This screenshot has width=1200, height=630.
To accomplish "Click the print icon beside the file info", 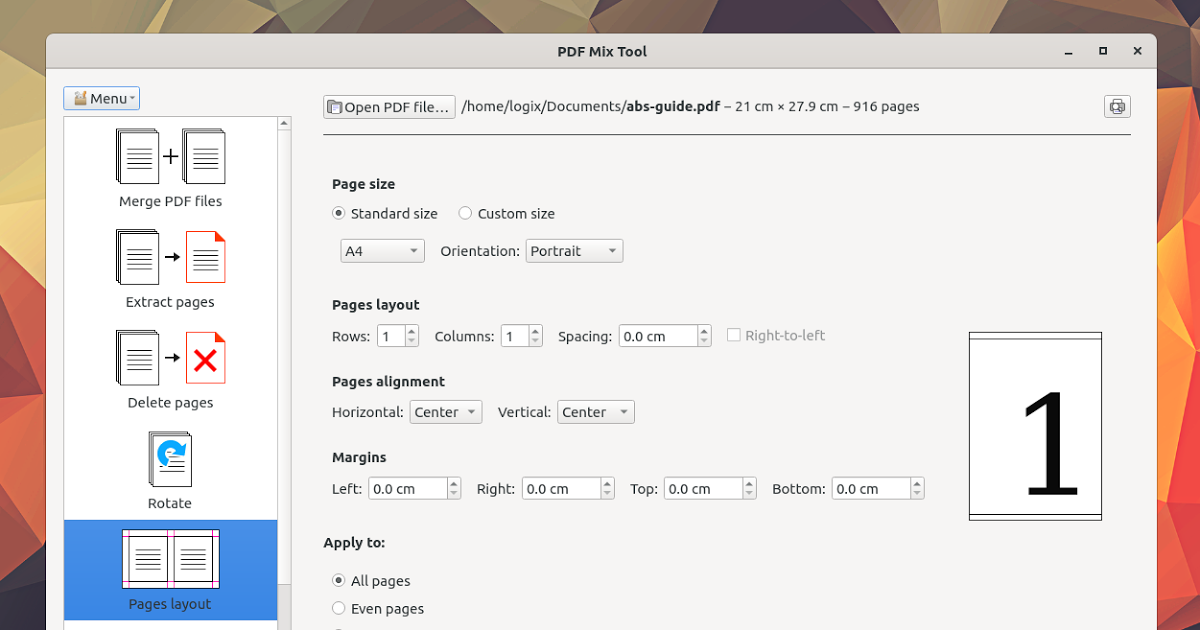I will 1117,106.
